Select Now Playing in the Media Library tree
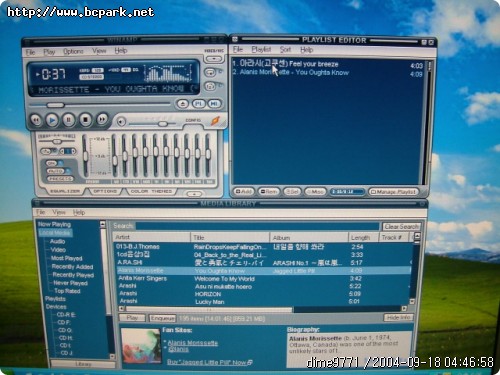500x375 pixels. coord(54,224)
